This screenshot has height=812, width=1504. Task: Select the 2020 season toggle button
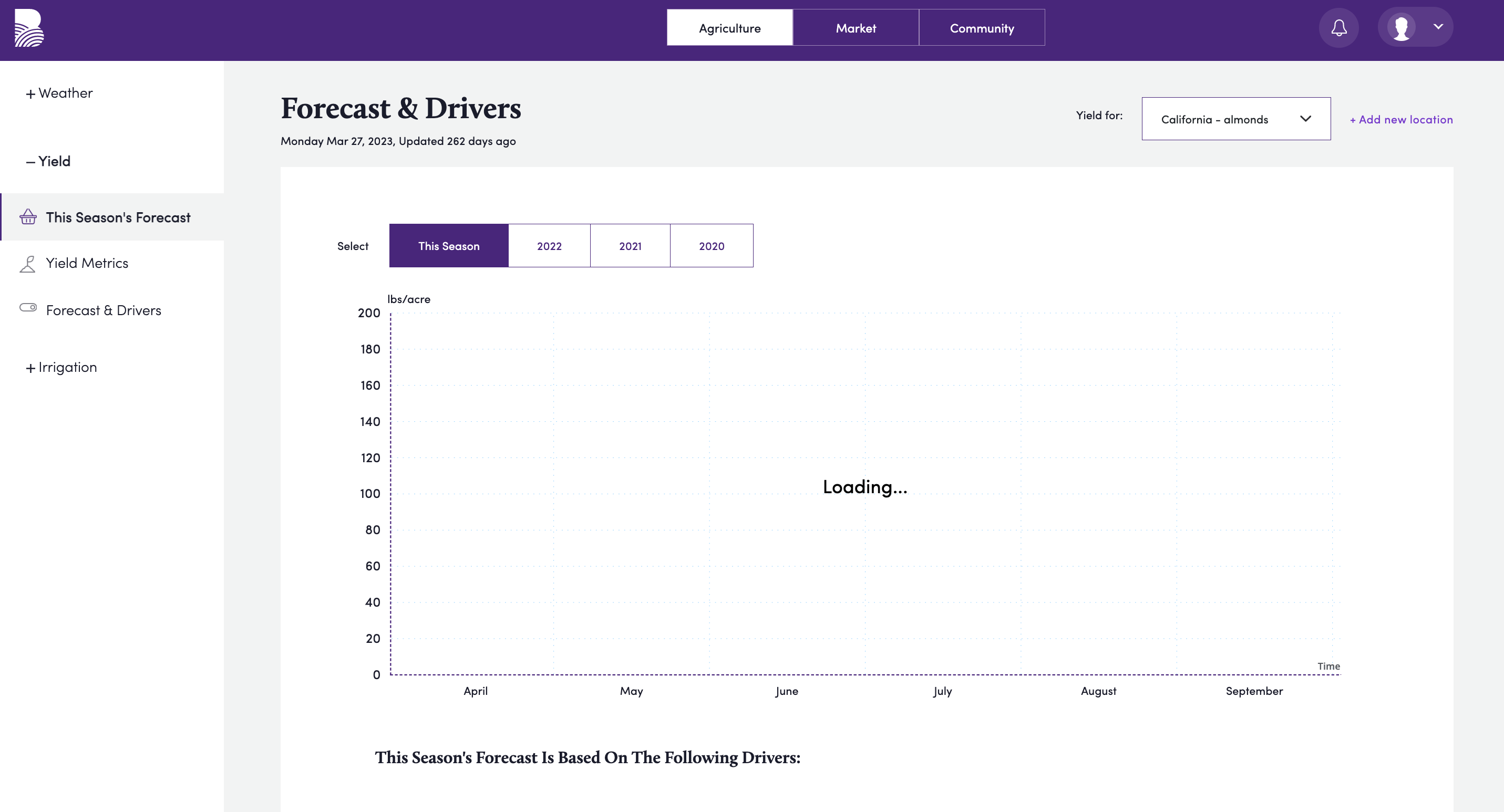[x=711, y=245]
